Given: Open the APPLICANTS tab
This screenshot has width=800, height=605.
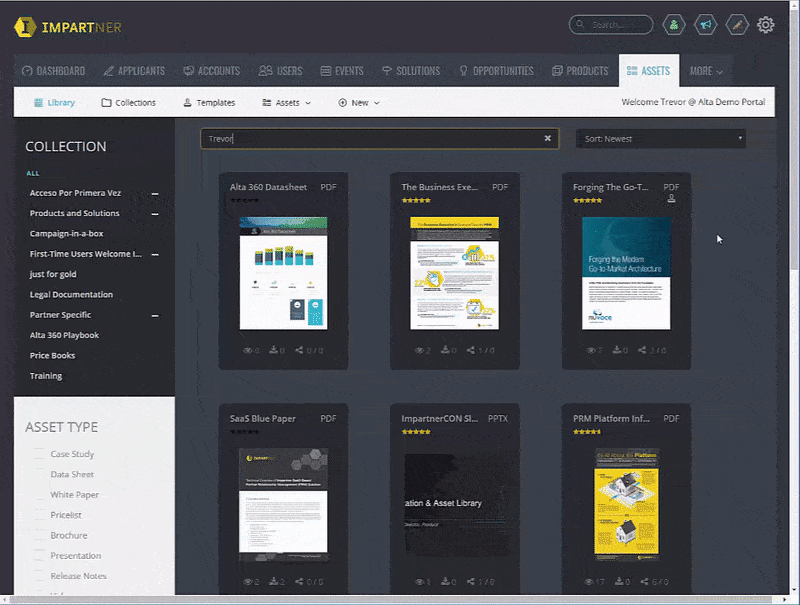Looking at the screenshot, I should pos(134,71).
